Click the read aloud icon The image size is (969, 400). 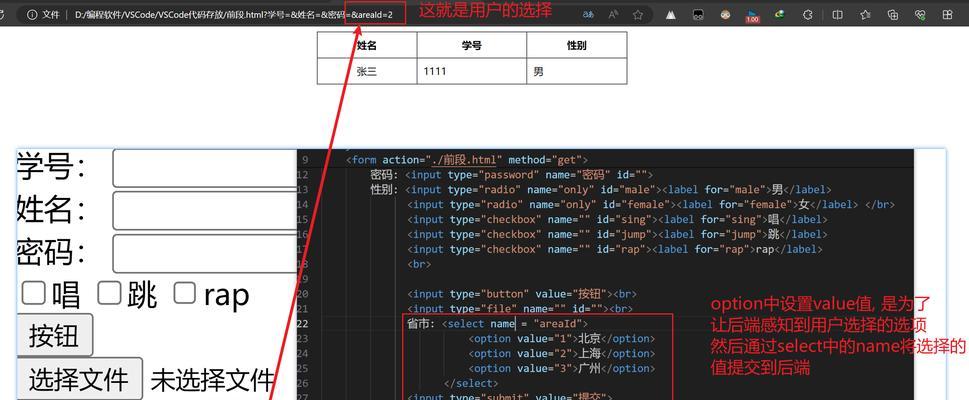point(613,14)
